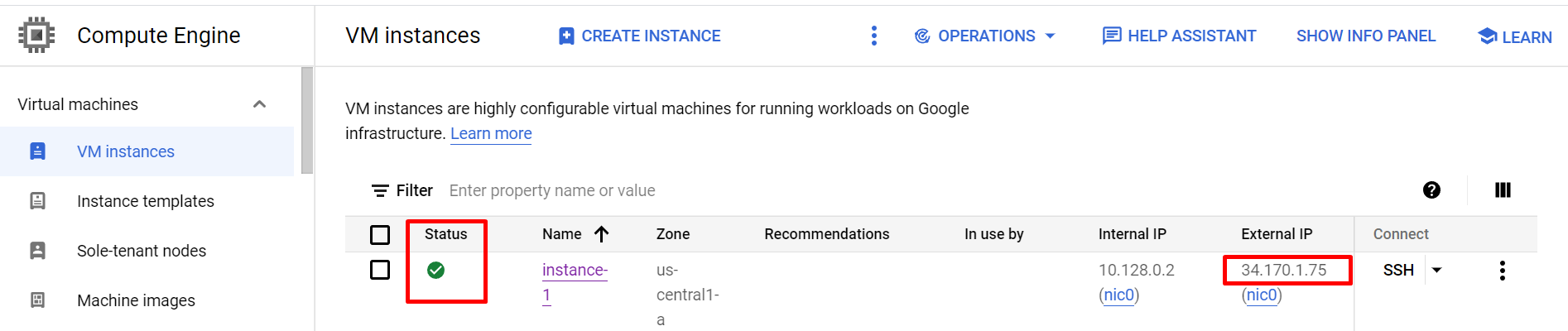Click the Machine images sidebar icon
1568x331 pixels.
pyautogui.click(x=38, y=300)
